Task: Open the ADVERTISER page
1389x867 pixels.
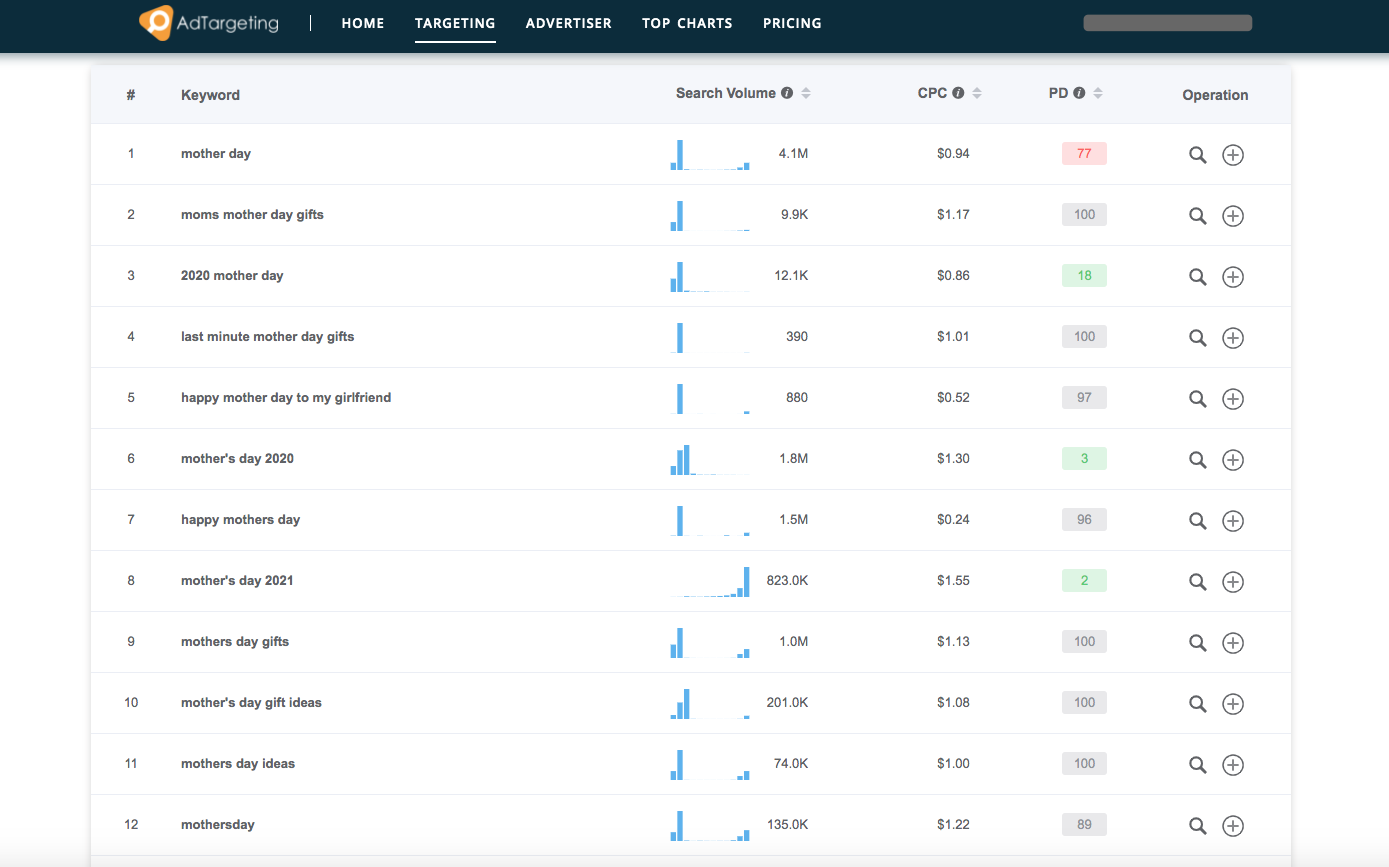Action: coord(569,23)
